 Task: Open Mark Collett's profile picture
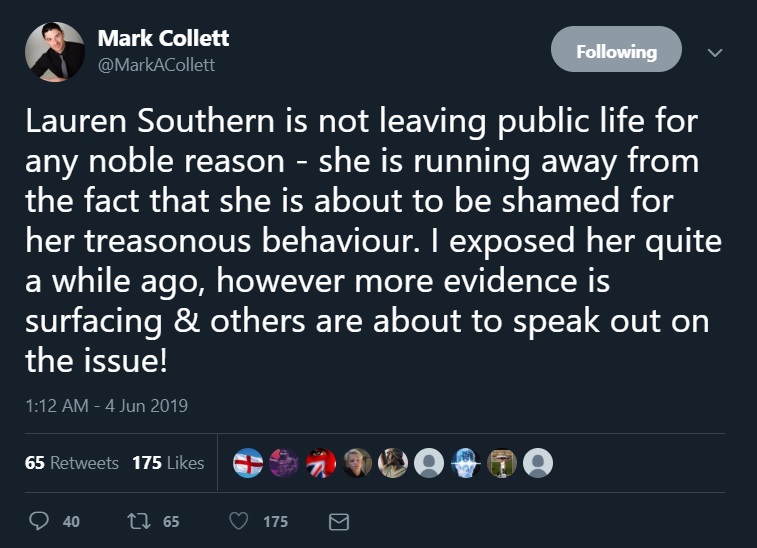(x=55, y=51)
